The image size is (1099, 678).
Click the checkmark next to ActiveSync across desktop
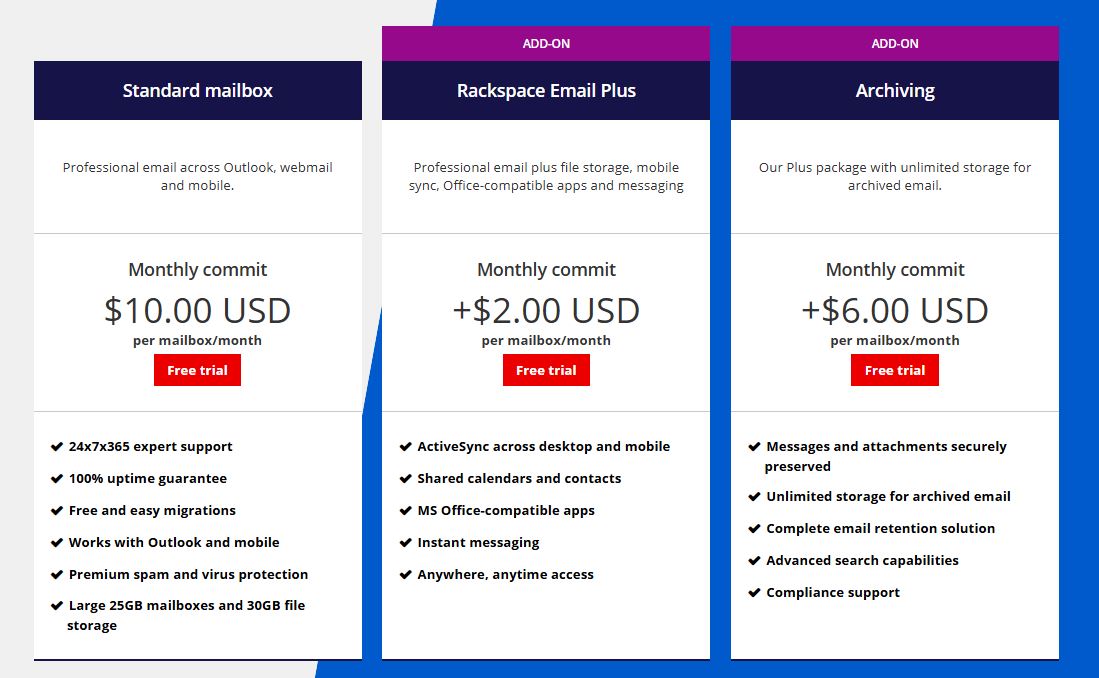(x=406, y=446)
